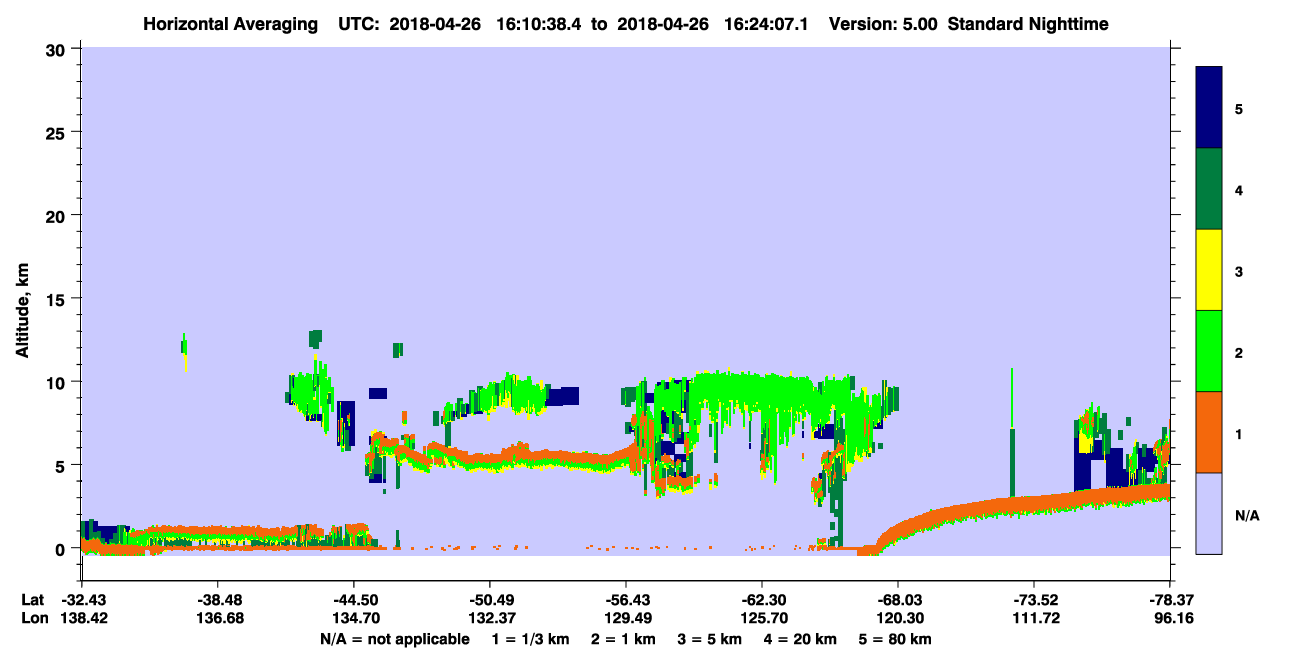This screenshot has height=667, width=1300.
Task: Click the latitude value -62.30
Action: 761,600
